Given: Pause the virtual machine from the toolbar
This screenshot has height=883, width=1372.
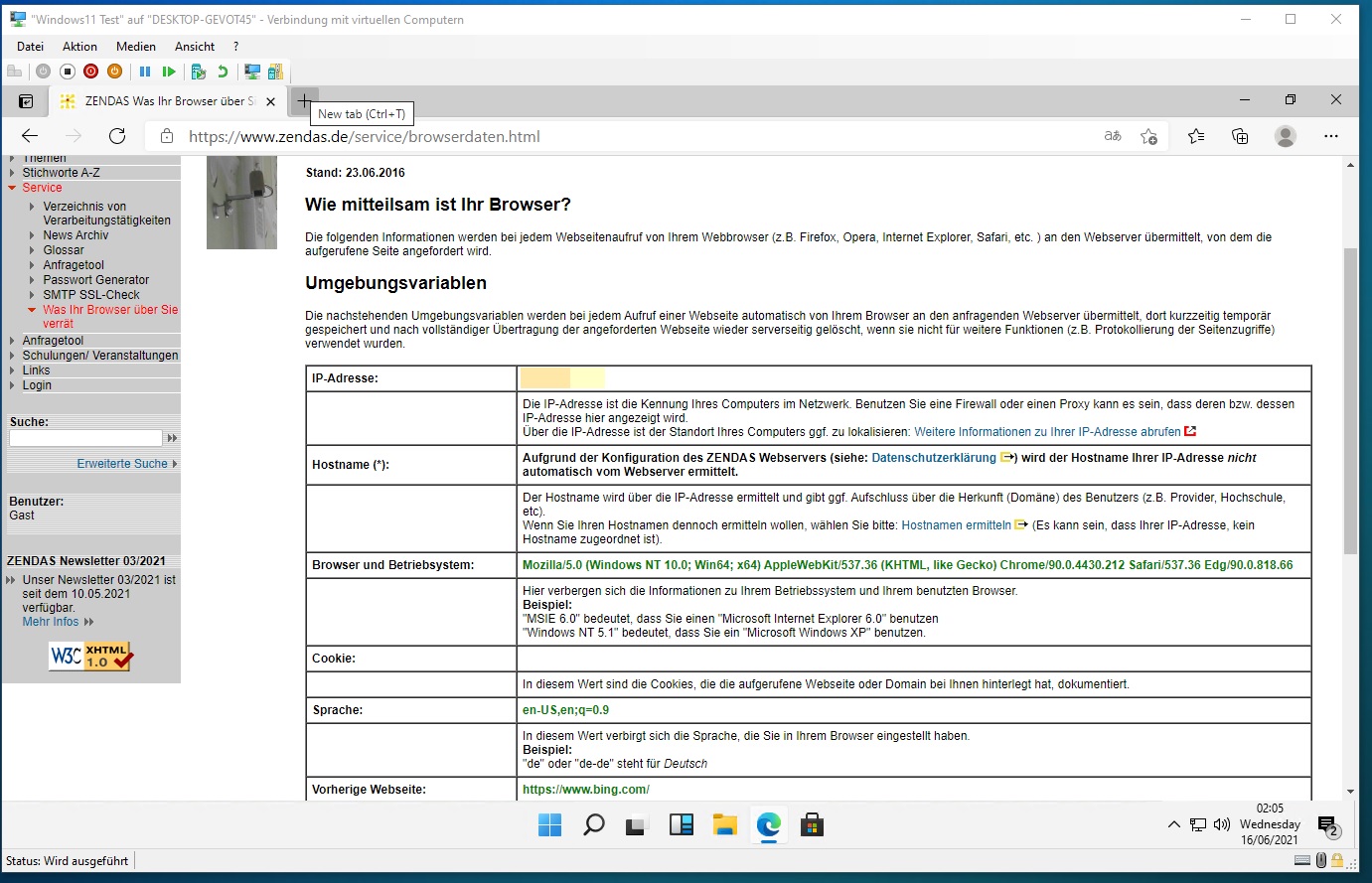Looking at the screenshot, I should [145, 72].
